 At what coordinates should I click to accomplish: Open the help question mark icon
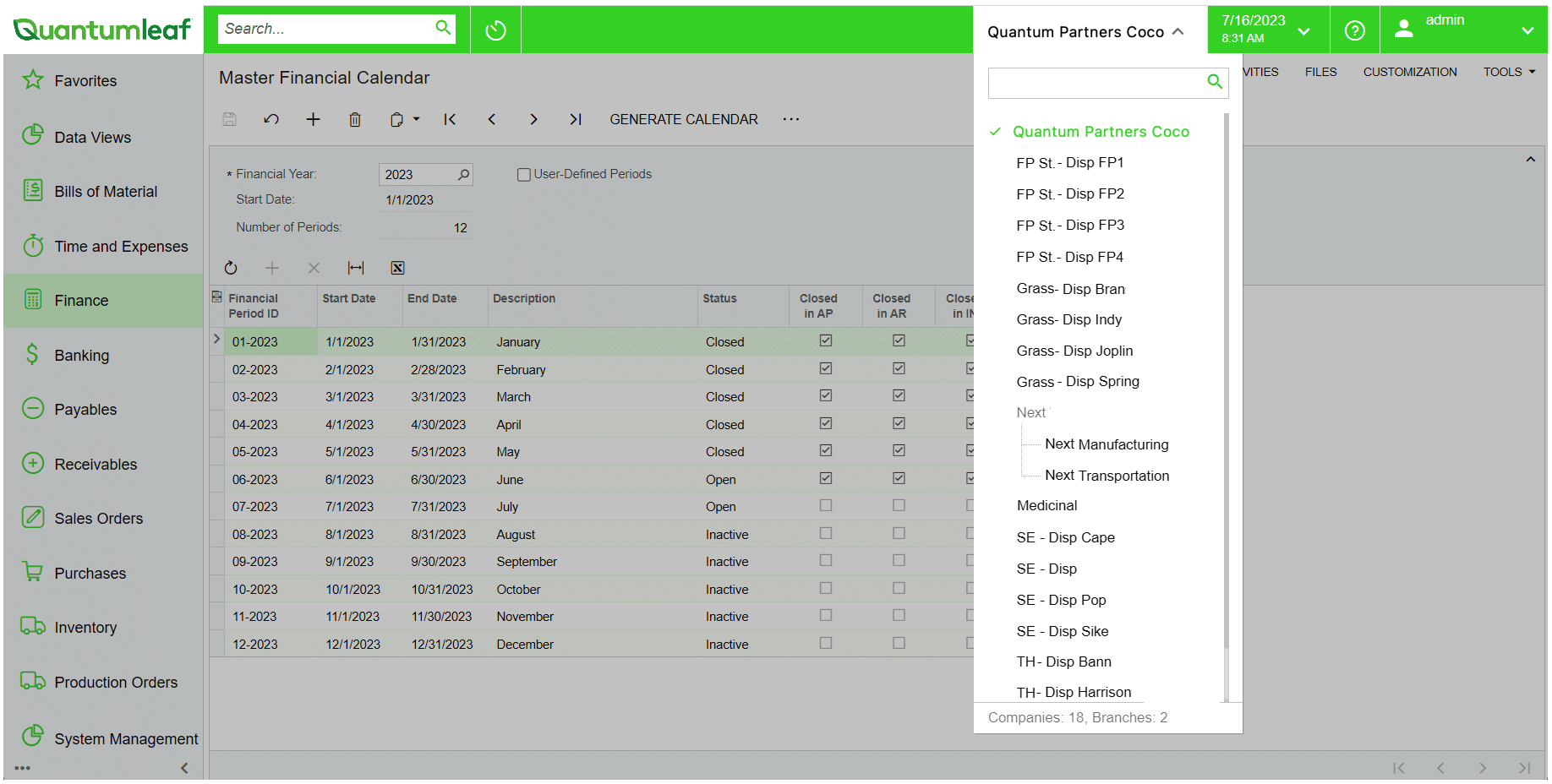coord(1354,30)
